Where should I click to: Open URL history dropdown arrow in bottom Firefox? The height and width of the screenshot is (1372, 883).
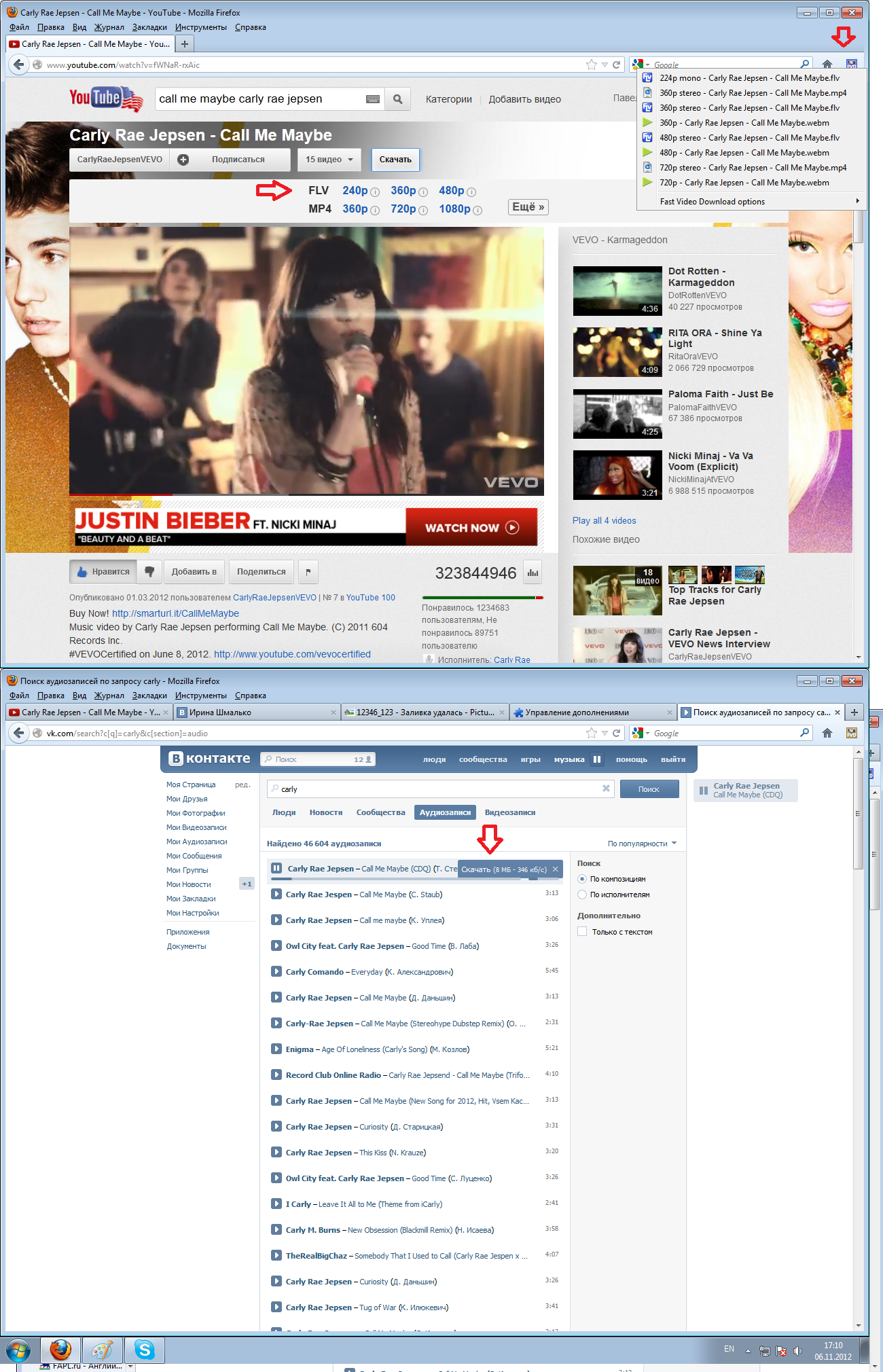click(605, 734)
